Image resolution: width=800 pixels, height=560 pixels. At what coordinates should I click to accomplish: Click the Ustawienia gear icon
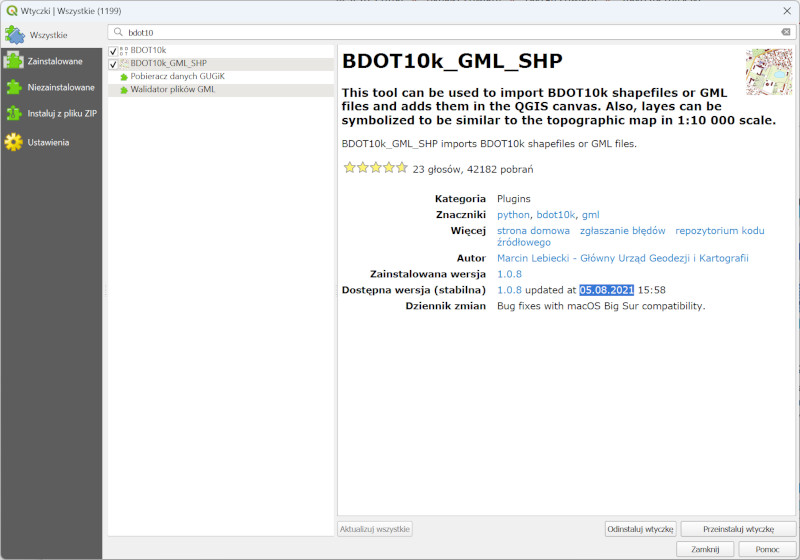[x=14, y=142]
